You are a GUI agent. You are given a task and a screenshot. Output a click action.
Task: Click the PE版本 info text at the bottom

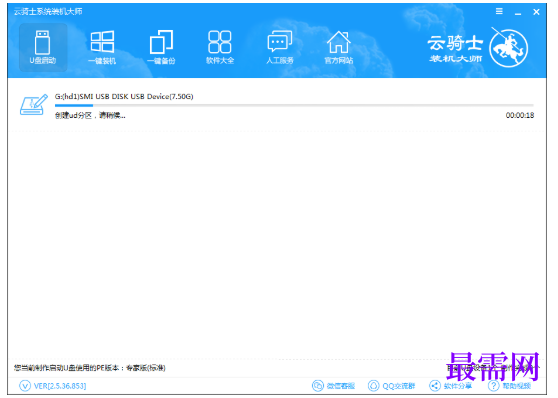point(90,368)
